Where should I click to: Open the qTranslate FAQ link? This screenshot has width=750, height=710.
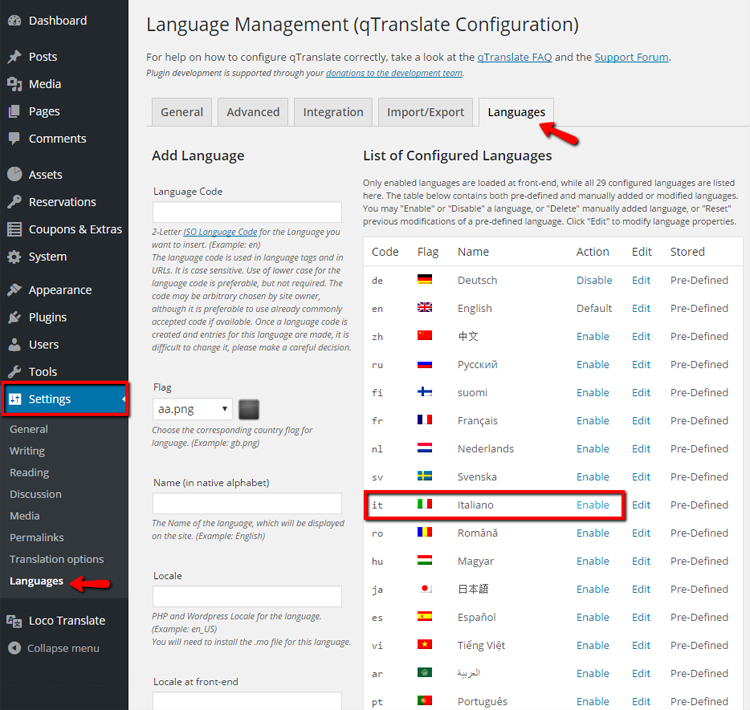pyautogui.click(x=514, y=57)
